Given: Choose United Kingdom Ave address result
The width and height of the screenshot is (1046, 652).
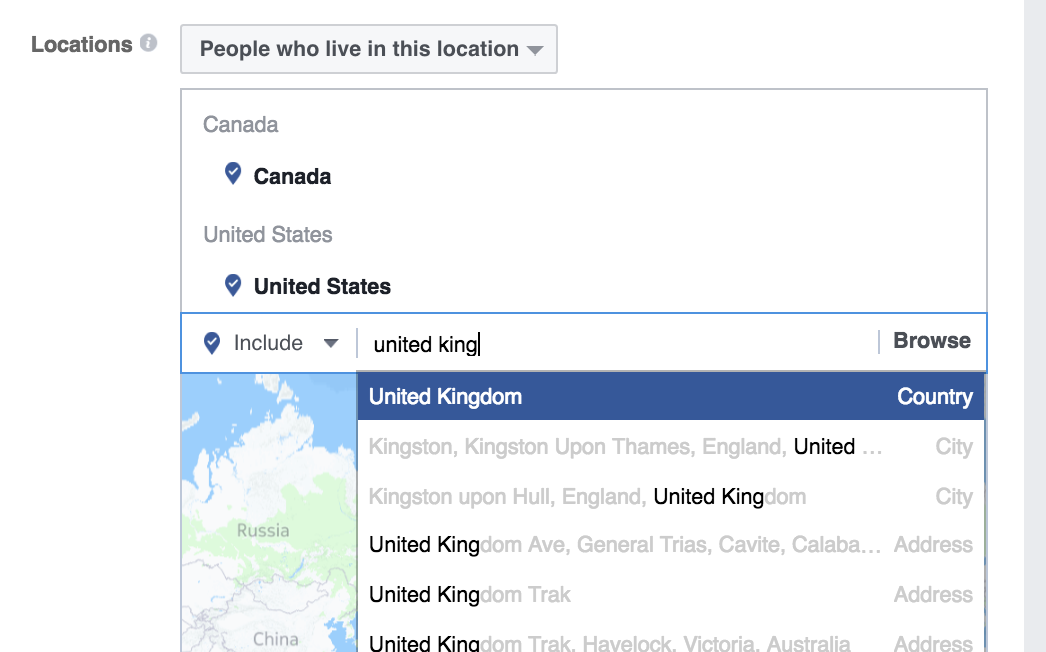Looking at the screenshot, I should 600,545.
